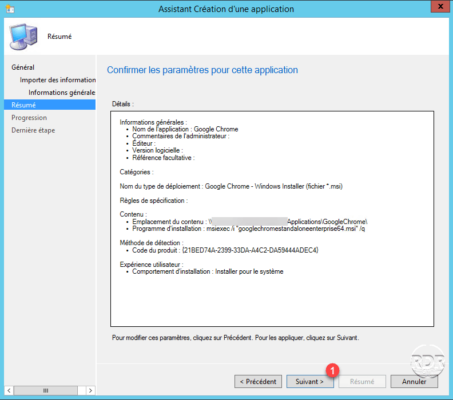Click the 'Contenu :' heading in details
Screen dimensions: 453x400
[x=133, y=214]
